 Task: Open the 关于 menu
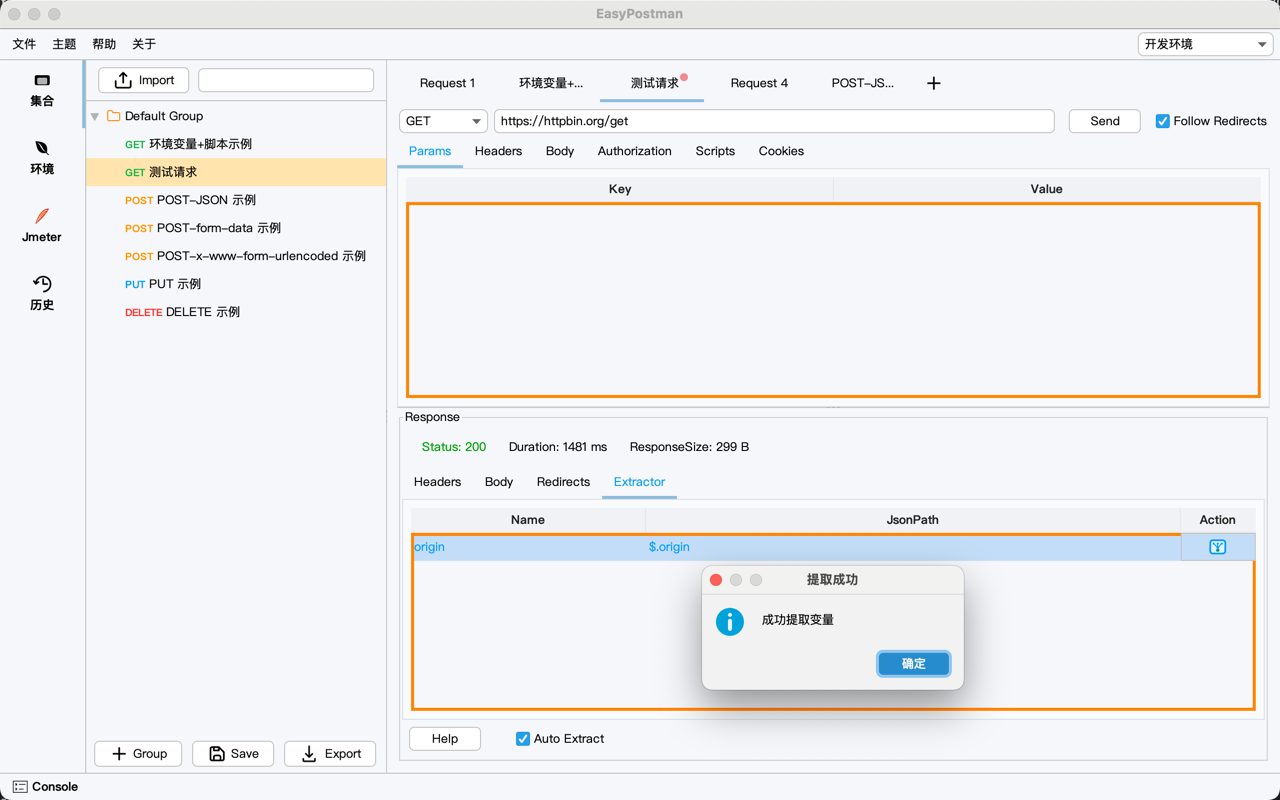coord(144,44)
